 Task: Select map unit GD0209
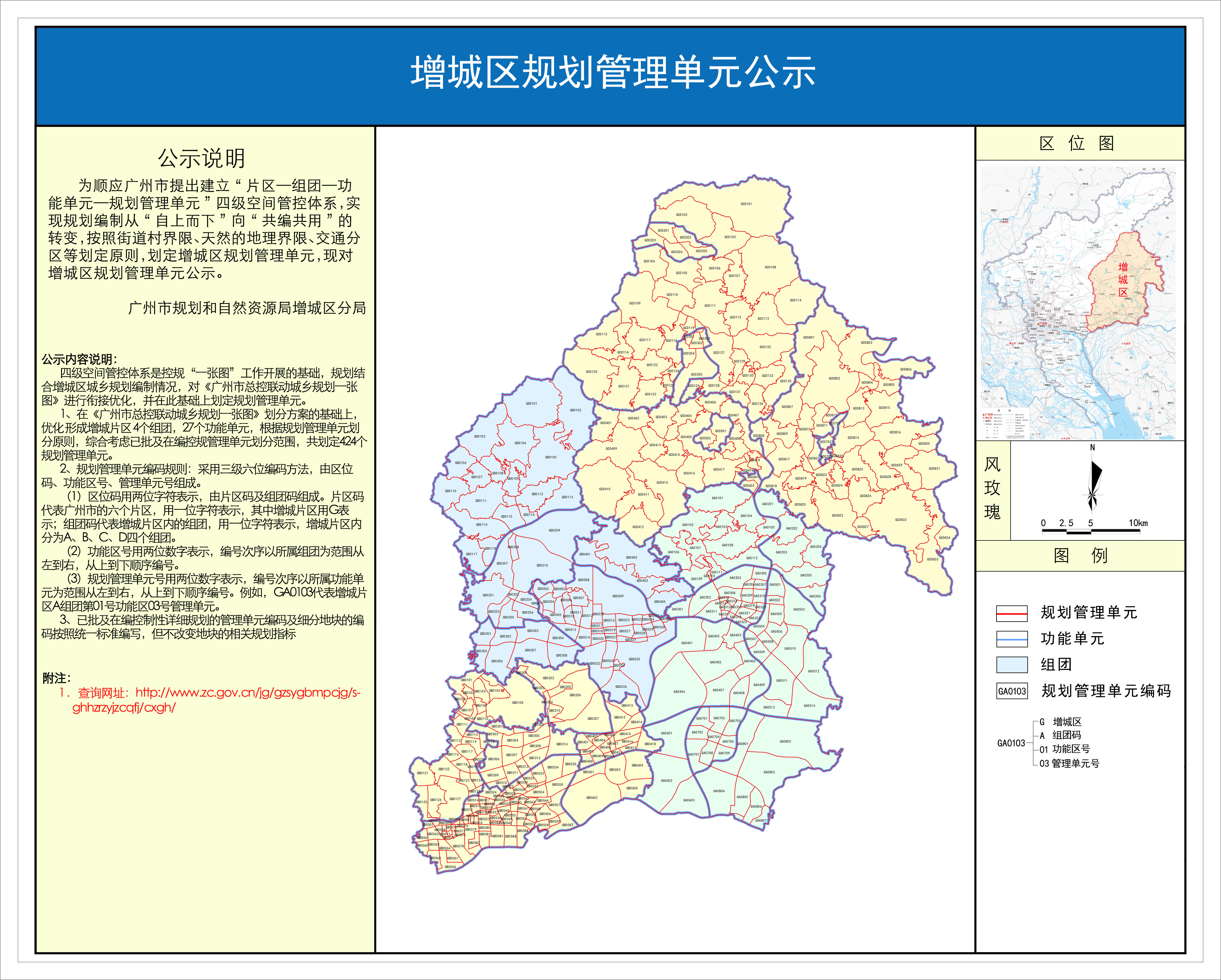(x=554, y=530)
